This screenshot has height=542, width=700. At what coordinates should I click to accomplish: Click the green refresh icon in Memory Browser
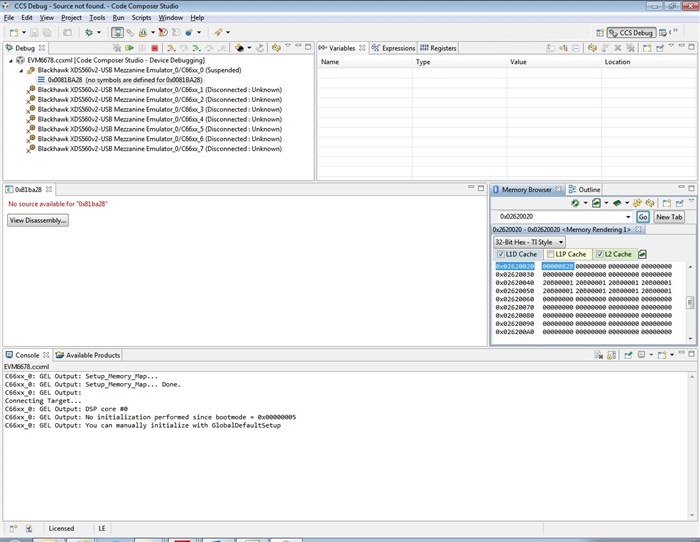[x=575, y=203]
